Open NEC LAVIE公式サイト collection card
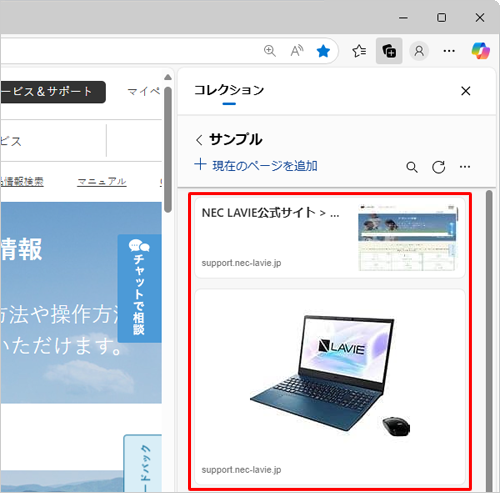Screen dimensions: 500x493 point(330,238)
